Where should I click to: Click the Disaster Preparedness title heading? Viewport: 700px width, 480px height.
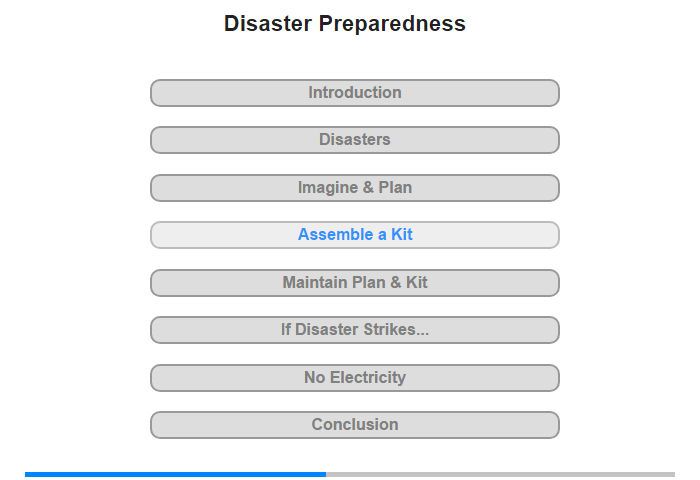[x=345, y=24]
